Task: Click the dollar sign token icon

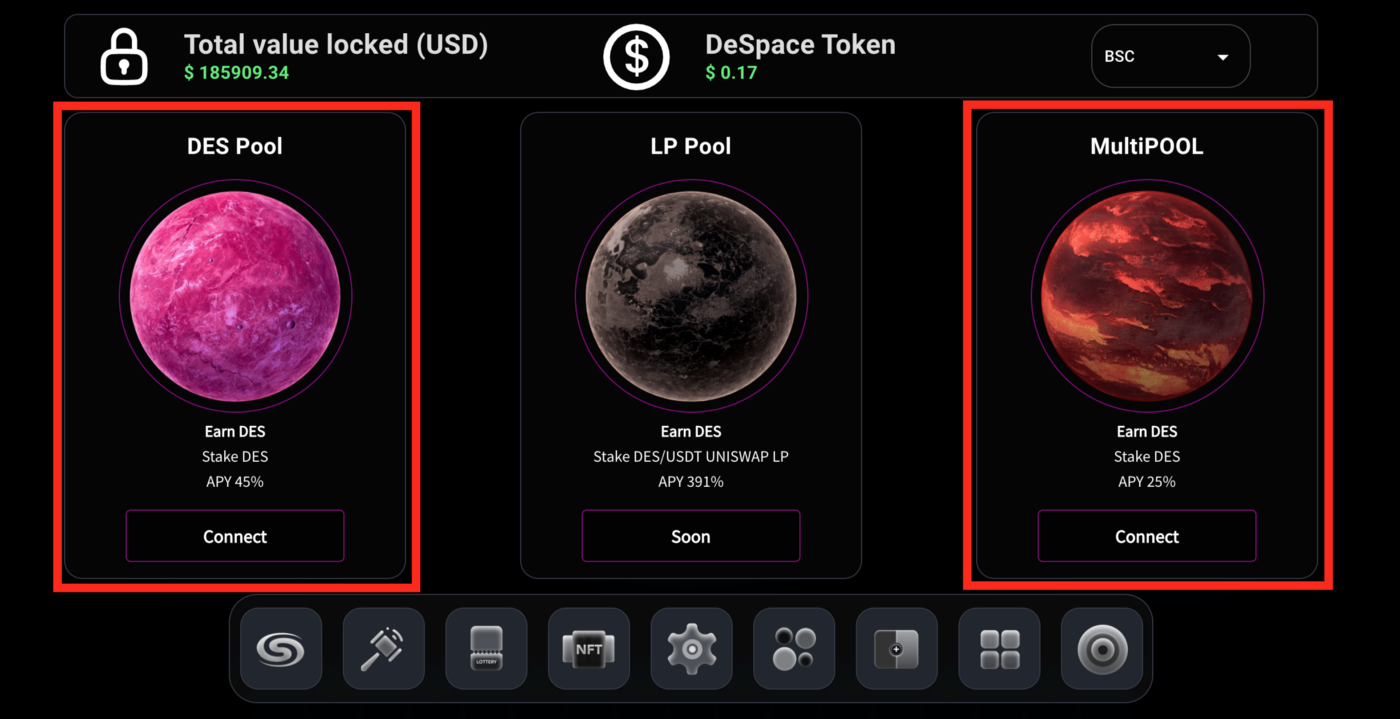Action: [637, 57]
